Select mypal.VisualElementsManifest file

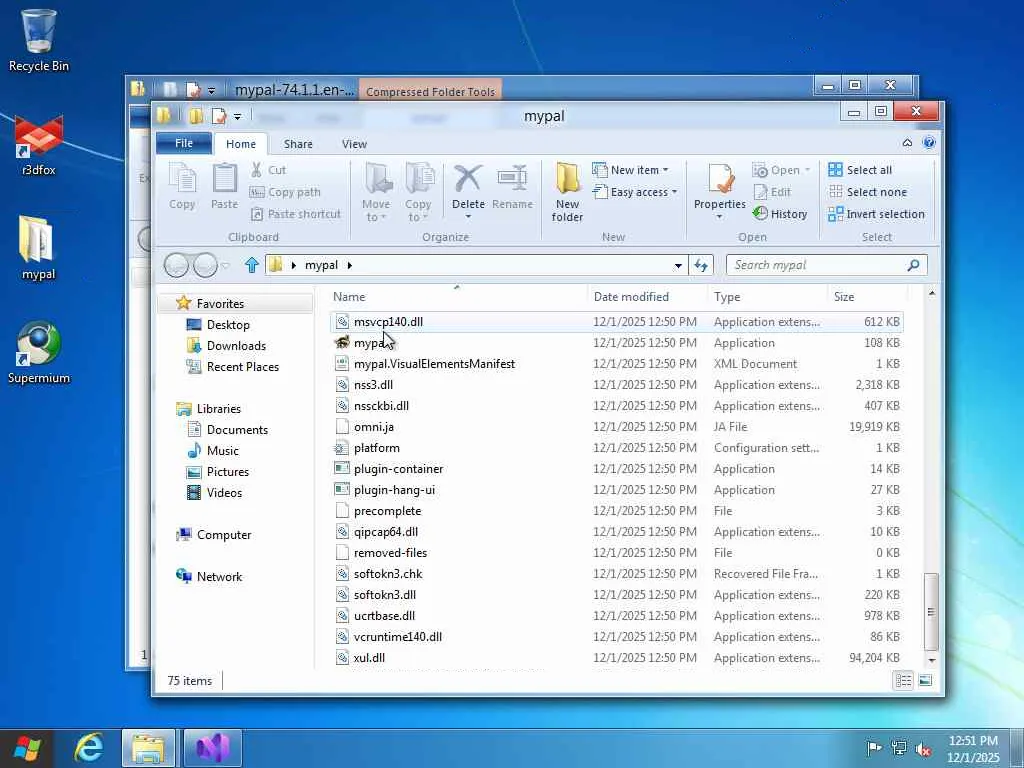[x=617, y=364]
